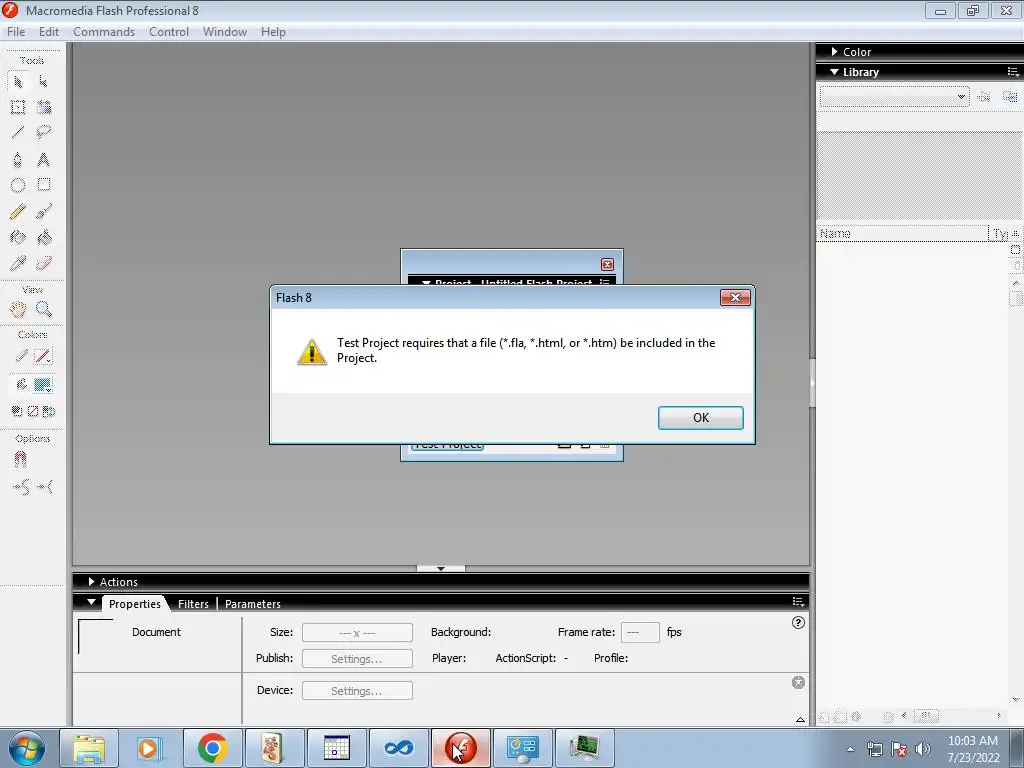The height and width of the screenshot is (768, 1024).
Task: Select the Eraser tool
Action: (44, 263)
